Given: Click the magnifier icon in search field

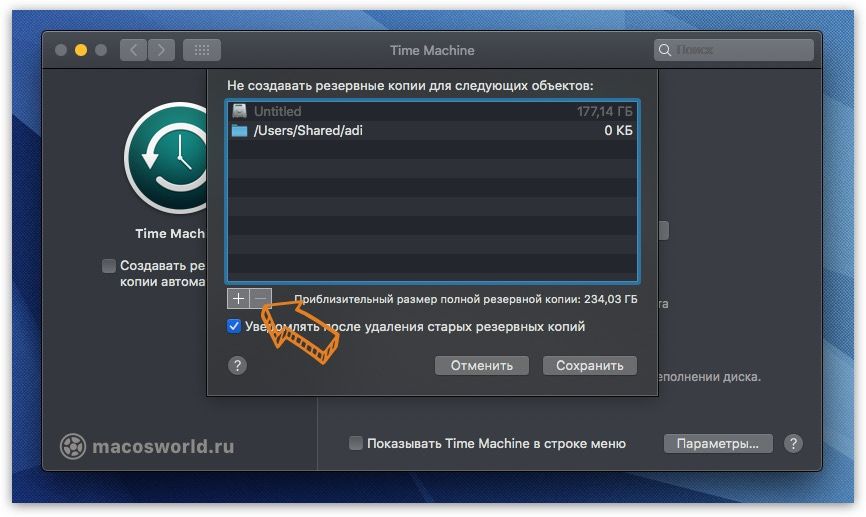Looking at the screenshot, I should click(664, 50).
